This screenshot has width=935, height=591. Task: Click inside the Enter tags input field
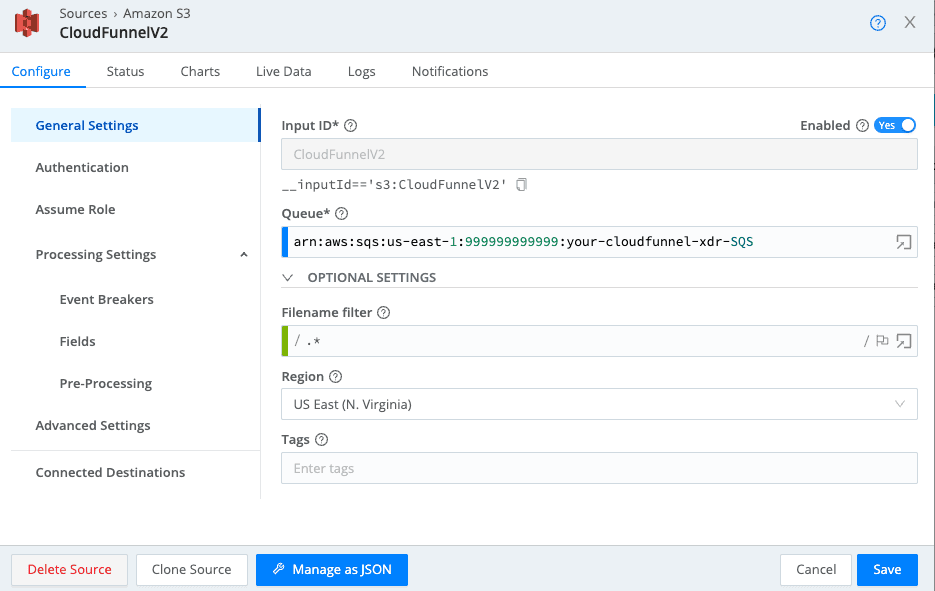(x=598, y=467)
